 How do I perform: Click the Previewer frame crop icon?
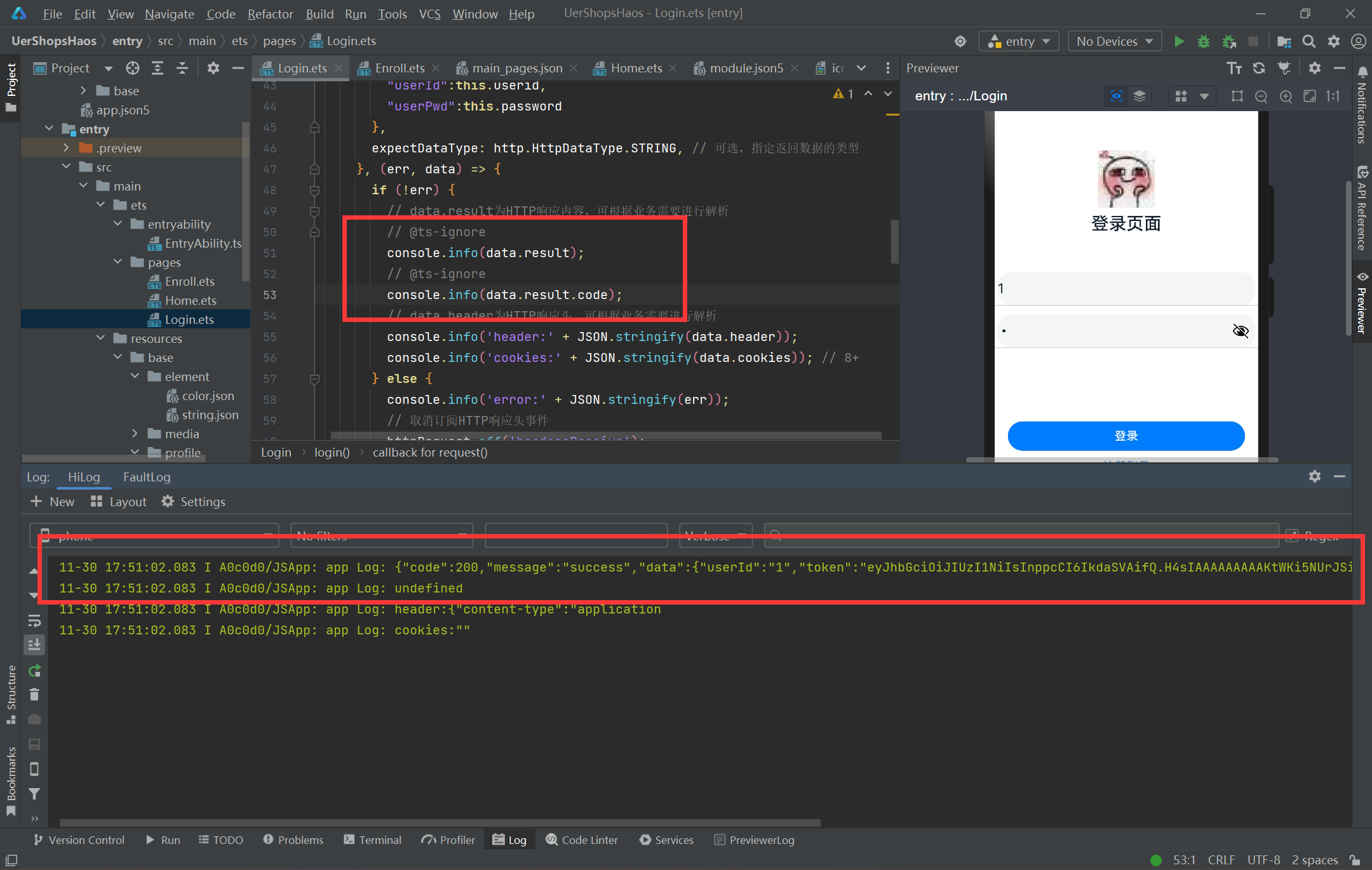pyautogui.click(x=1237, y=96)
